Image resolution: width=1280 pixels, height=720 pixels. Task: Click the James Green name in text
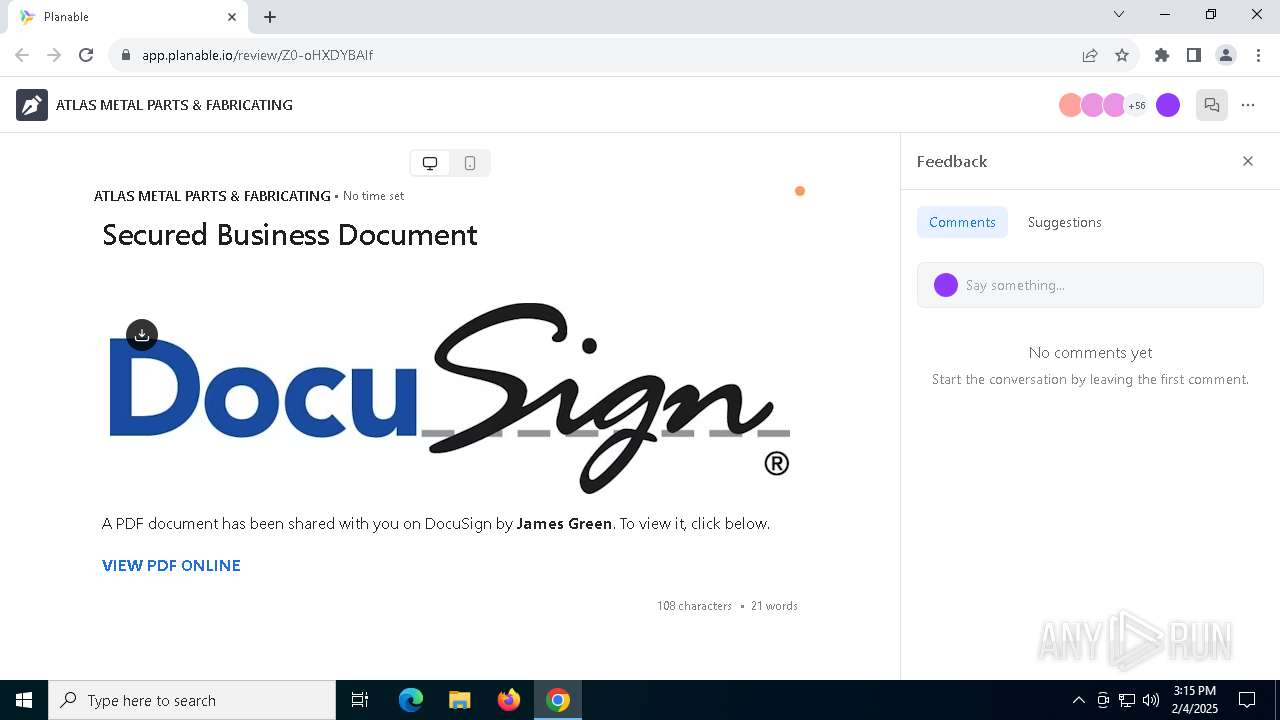pos(564,523)
